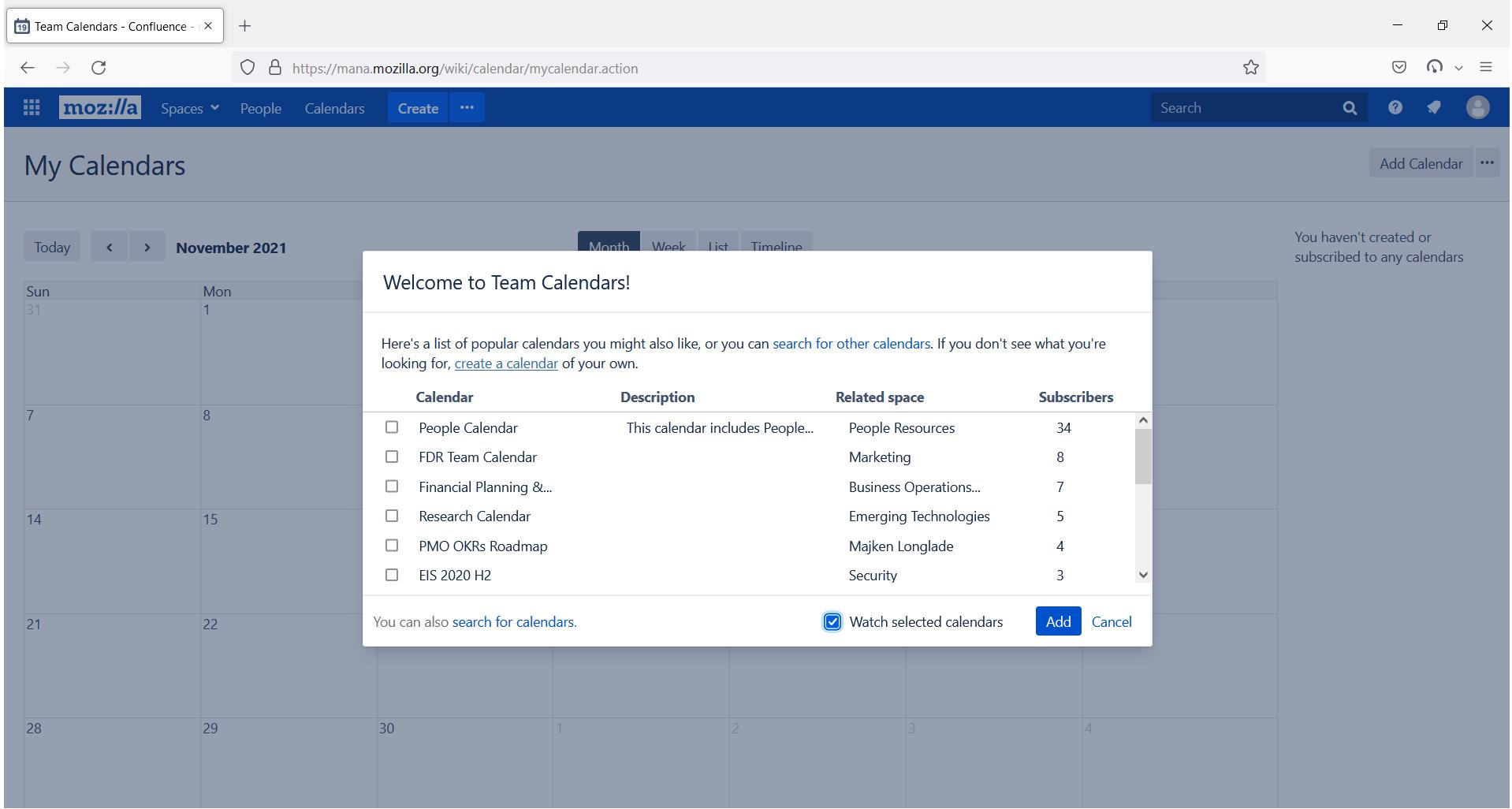The height and width of the screenshot is (809, 1512).
Task: Open the notifications rocket icon
Action: 1434,108
